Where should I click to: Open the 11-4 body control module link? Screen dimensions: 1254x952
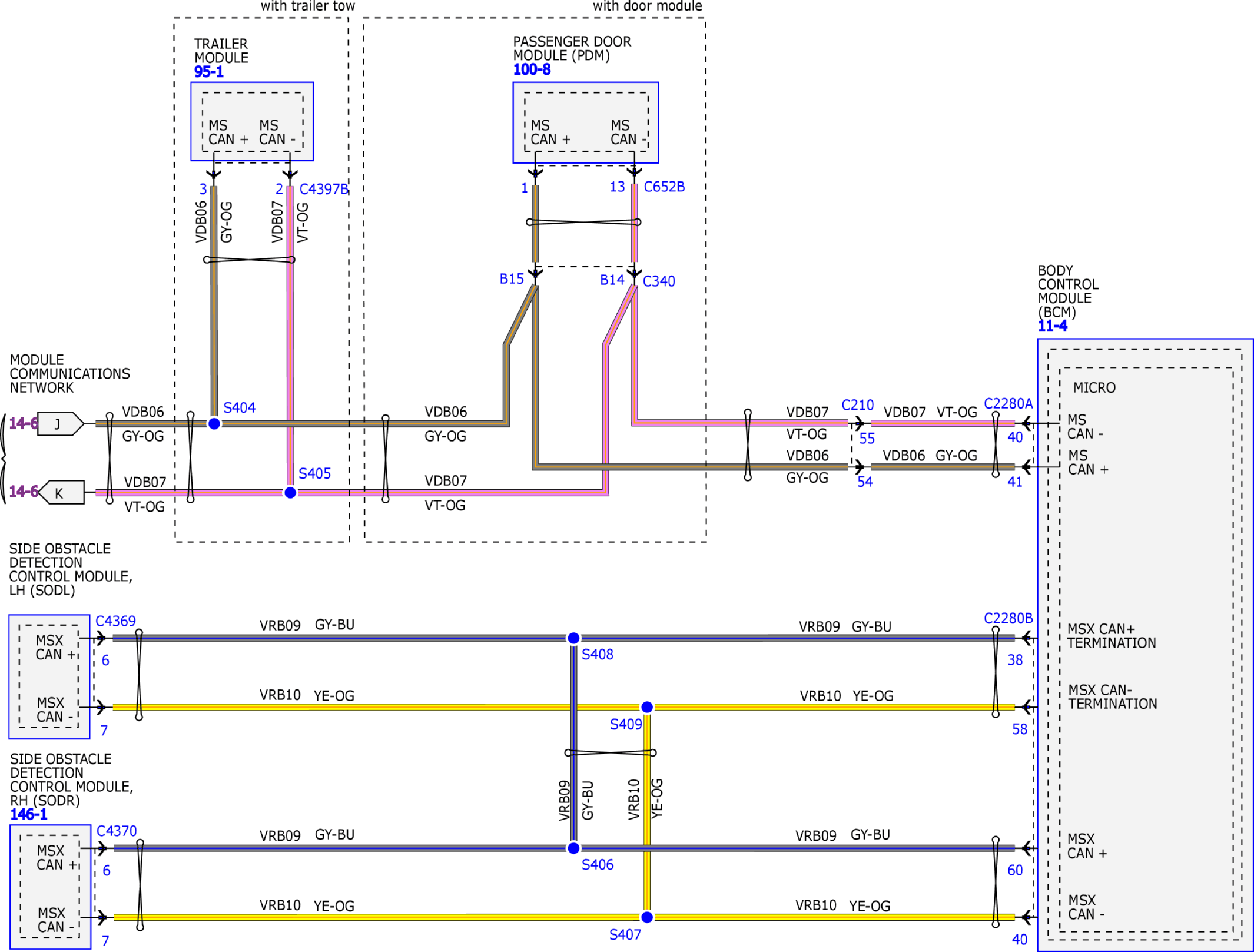[1052, 326]
